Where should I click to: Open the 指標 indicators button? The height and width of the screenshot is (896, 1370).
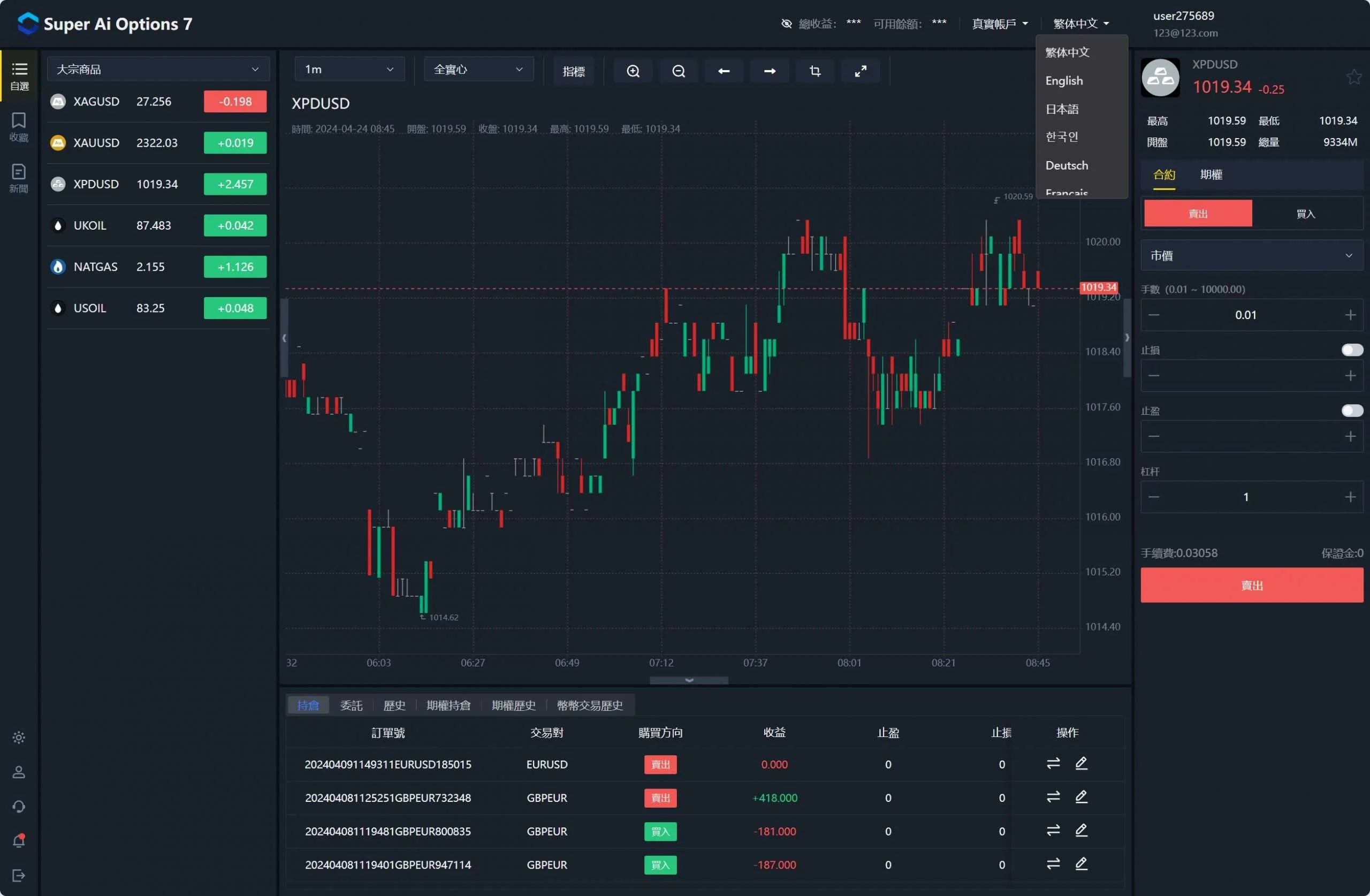click(573, 71)
